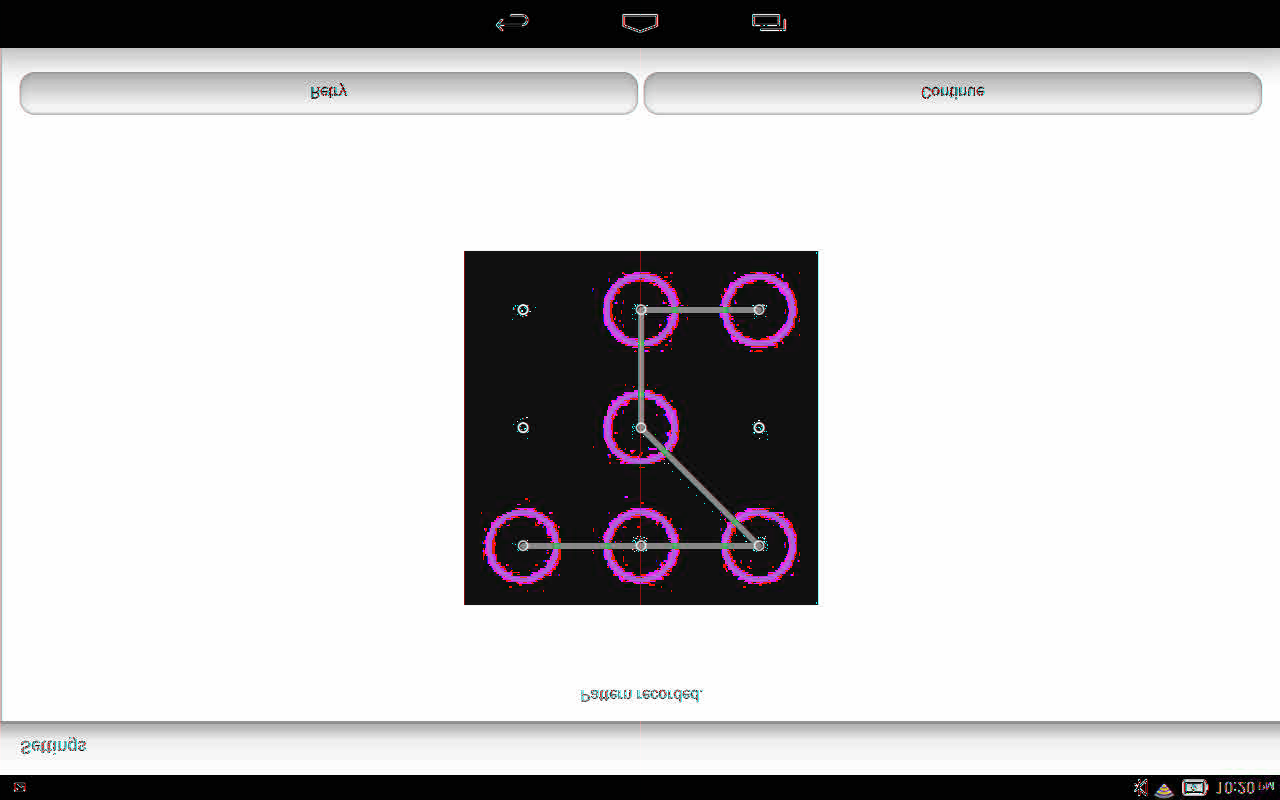Tap the unselected dot in the grid's left column, top row
The image size is (1280, 800).
pyautogui.click(x=523, y=310)
